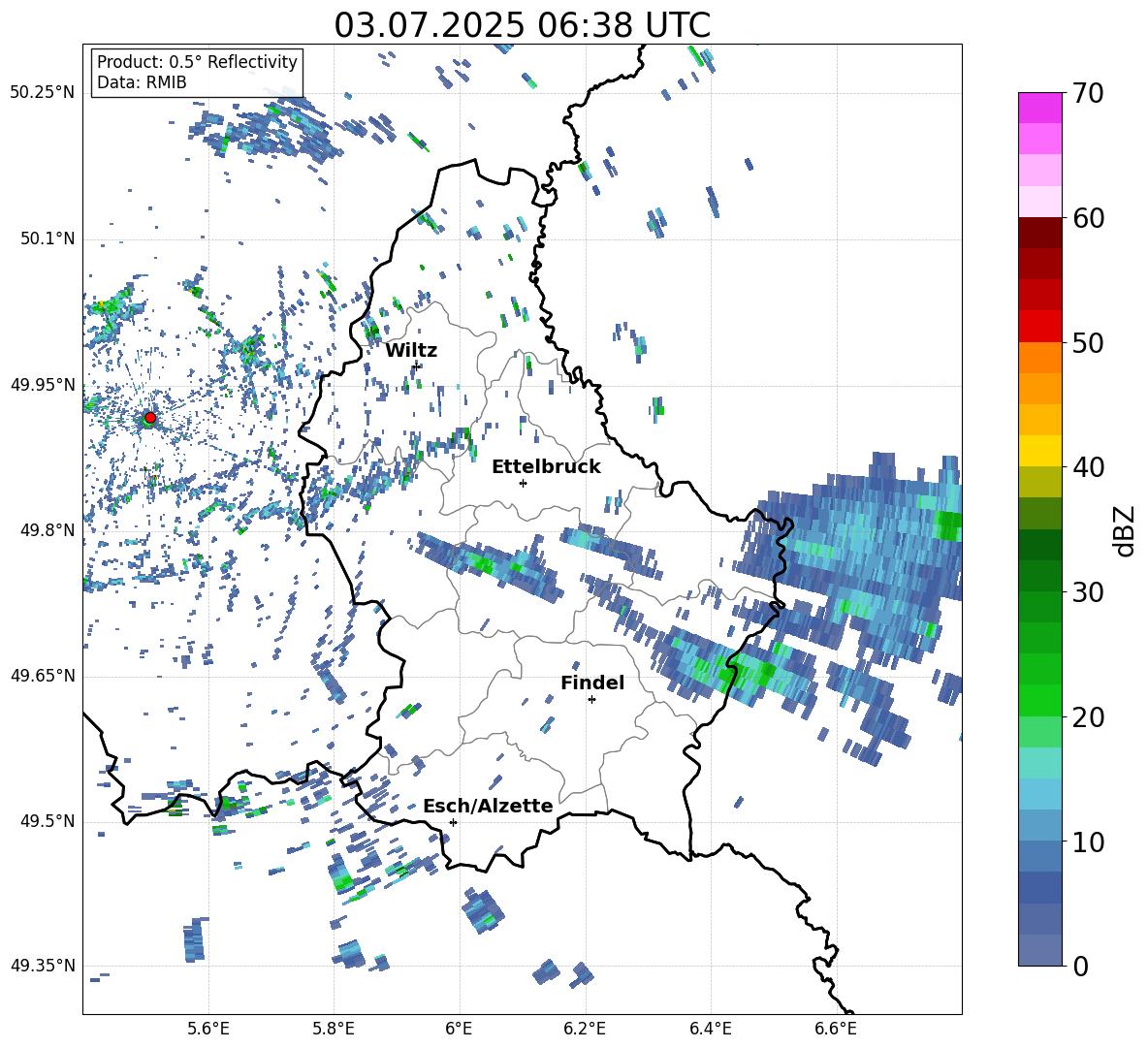Click the red radar location marker

click(150, 418)
